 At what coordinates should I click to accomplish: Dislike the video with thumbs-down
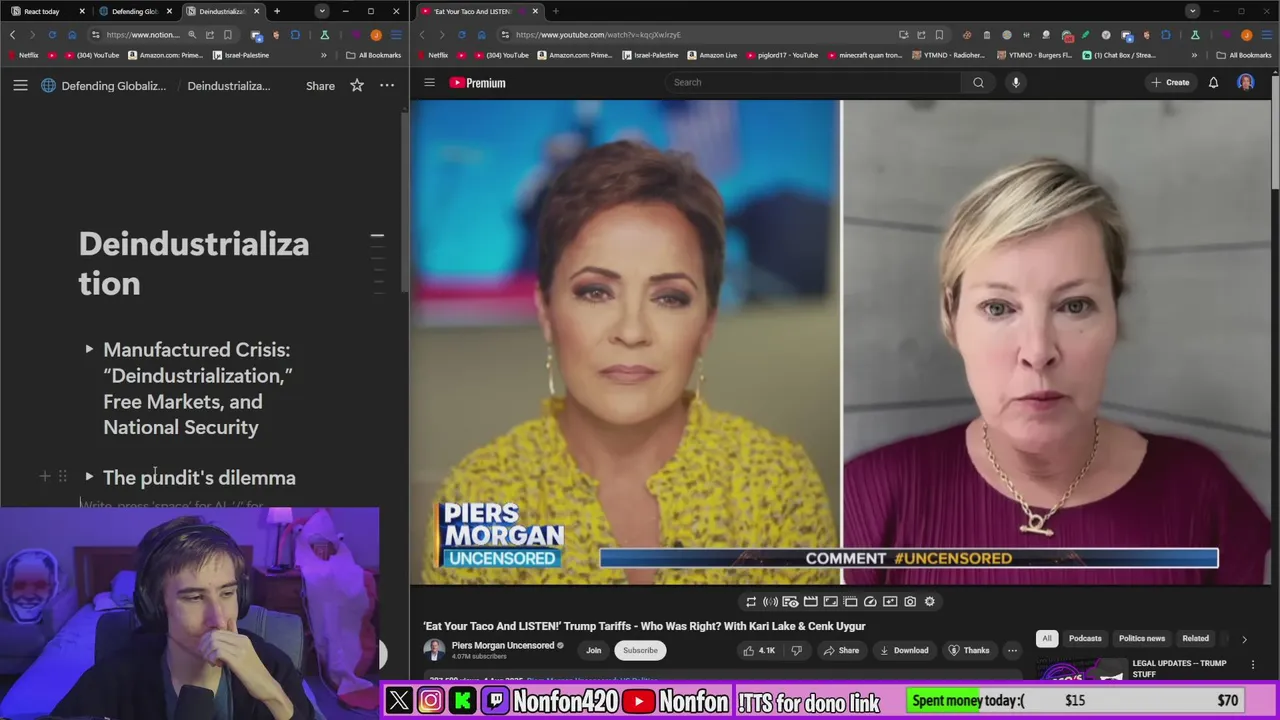tap(797, 650)
